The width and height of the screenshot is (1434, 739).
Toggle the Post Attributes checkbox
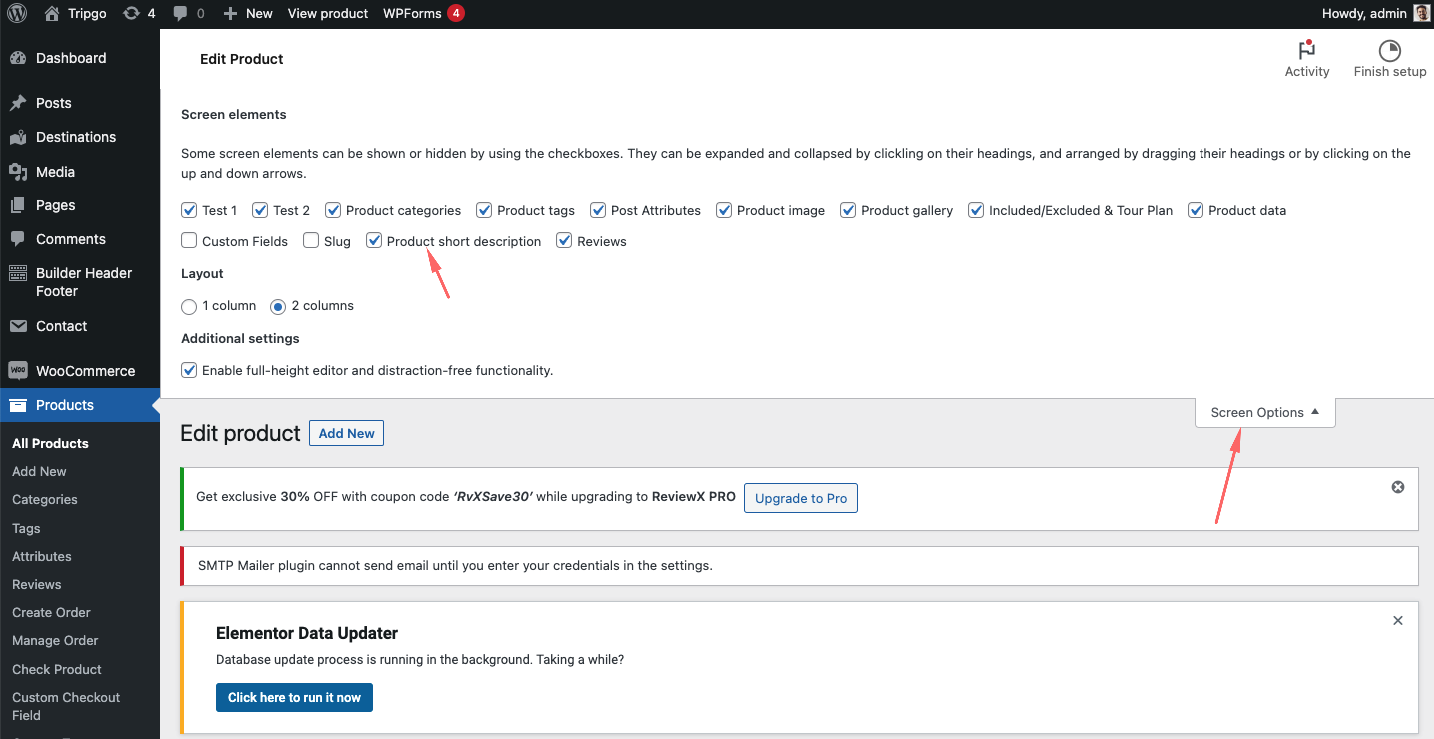point(598,210)
